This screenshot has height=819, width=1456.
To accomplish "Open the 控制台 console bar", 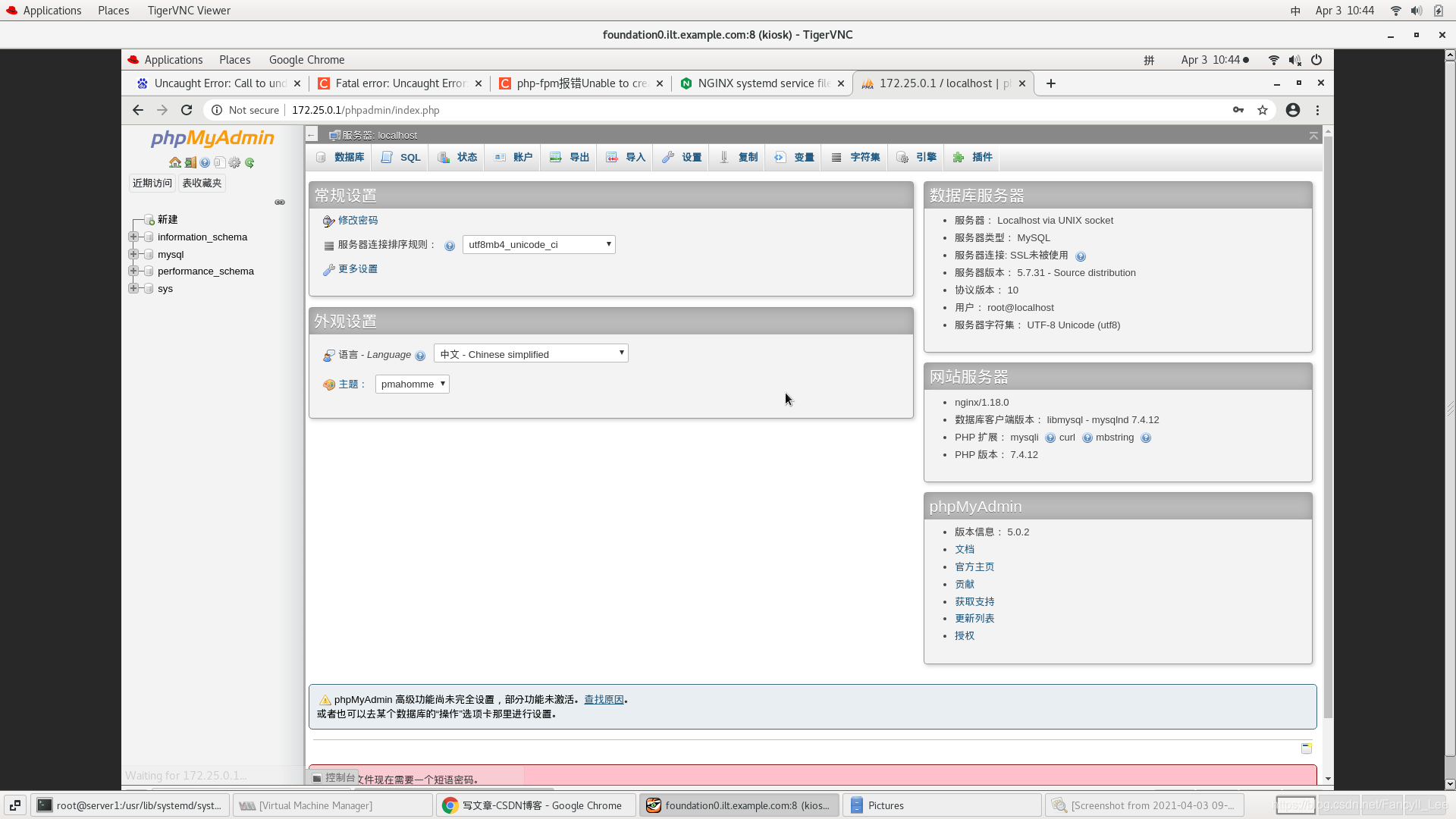I will (334, 777).
